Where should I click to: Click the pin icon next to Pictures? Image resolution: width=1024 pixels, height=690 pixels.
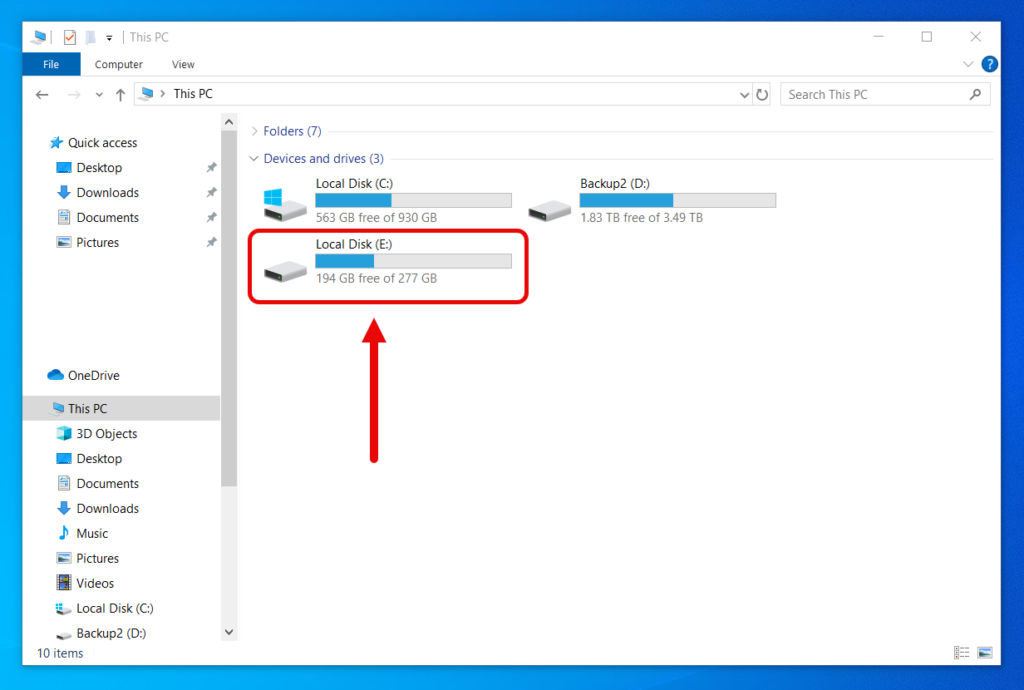(x=211, y=242)
